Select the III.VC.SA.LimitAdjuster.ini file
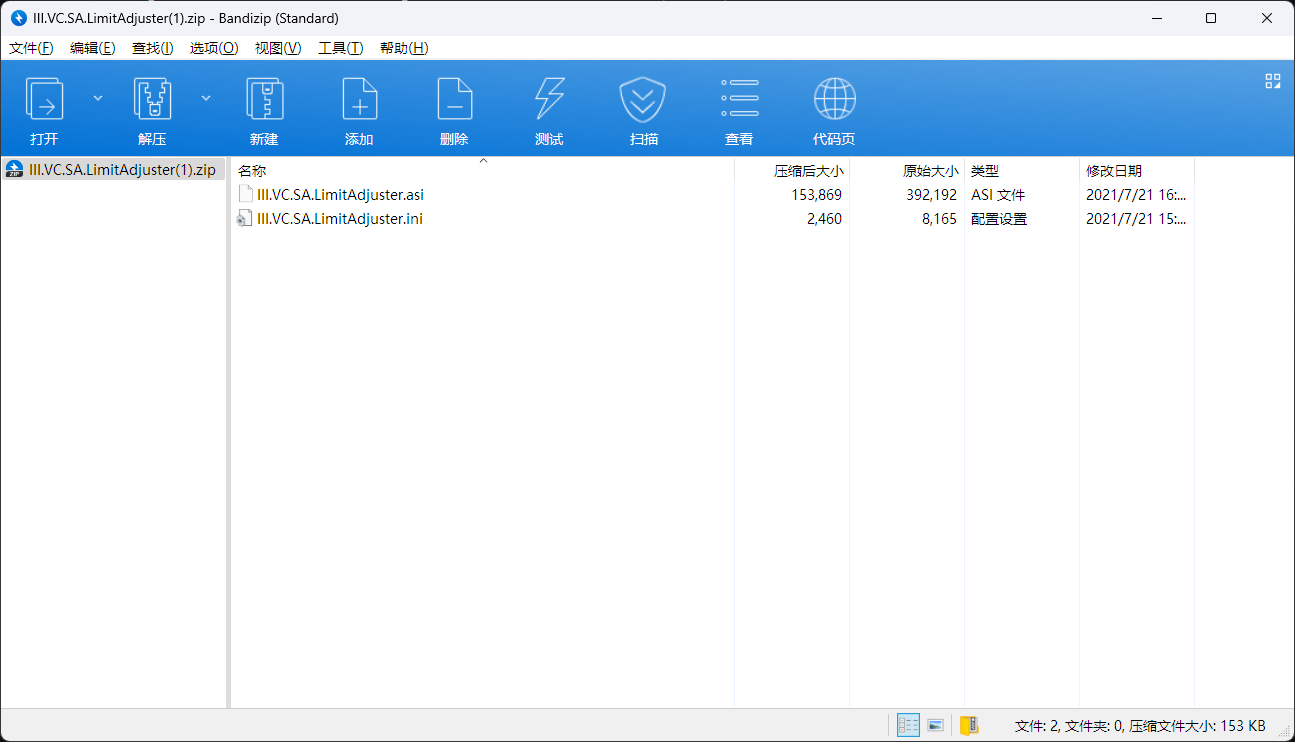1295x742 pixels. (340, 219)
